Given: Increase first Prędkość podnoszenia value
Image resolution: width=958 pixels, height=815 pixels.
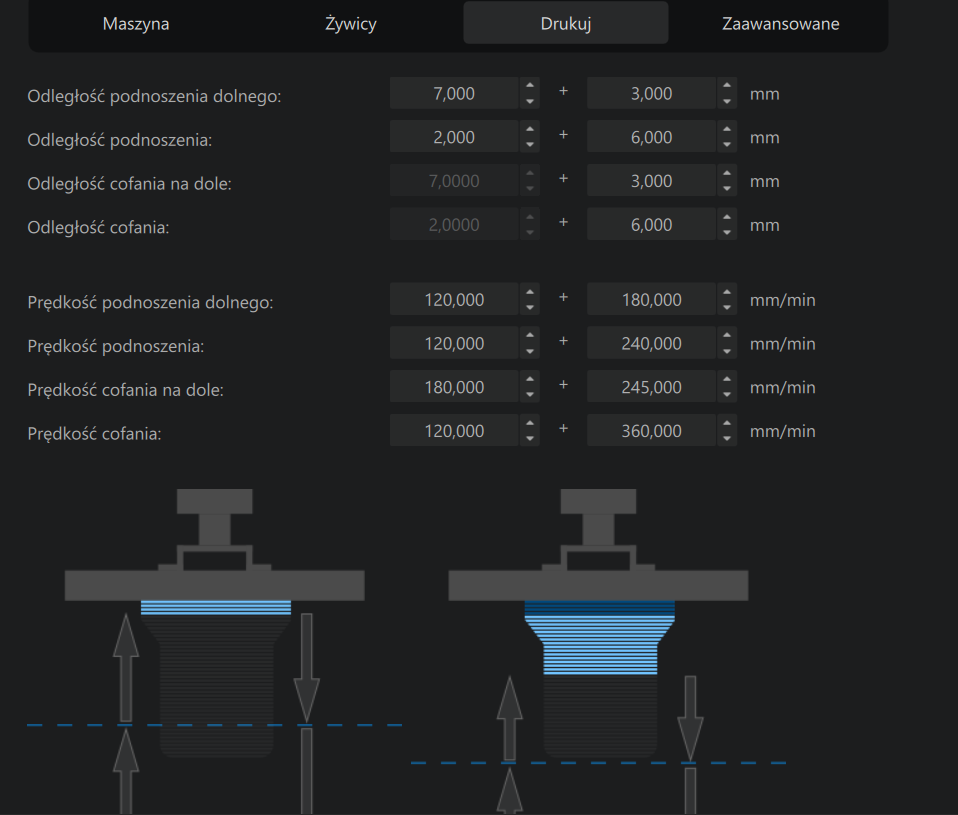Looking at the screenshot, I should click(530, 335).
